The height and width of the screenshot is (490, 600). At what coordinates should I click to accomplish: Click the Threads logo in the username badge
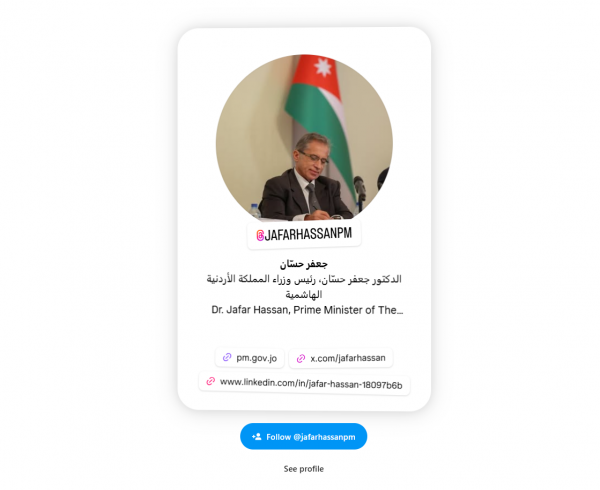point(260,236)
